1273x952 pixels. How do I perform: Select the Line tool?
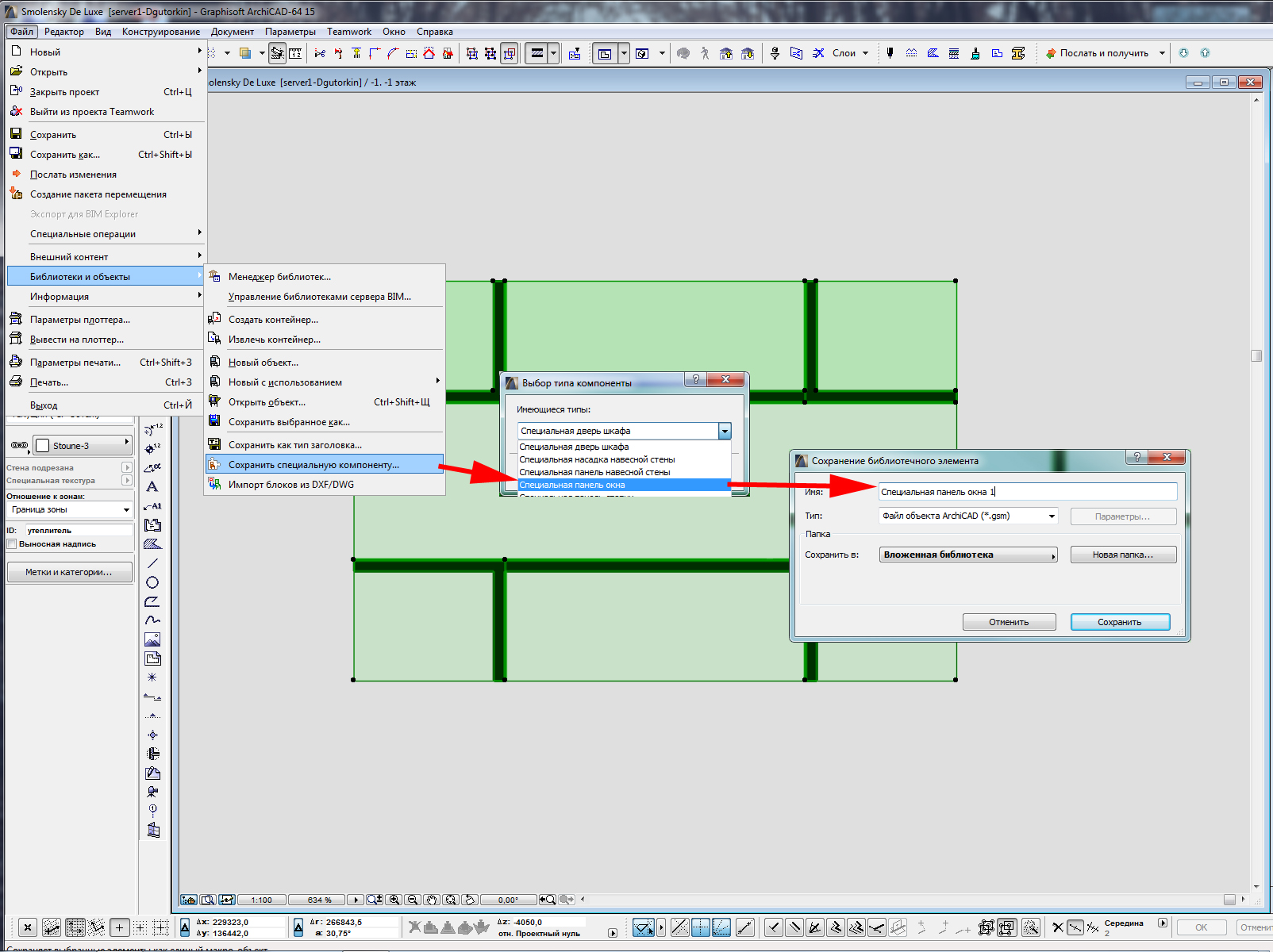pos(152,563)
